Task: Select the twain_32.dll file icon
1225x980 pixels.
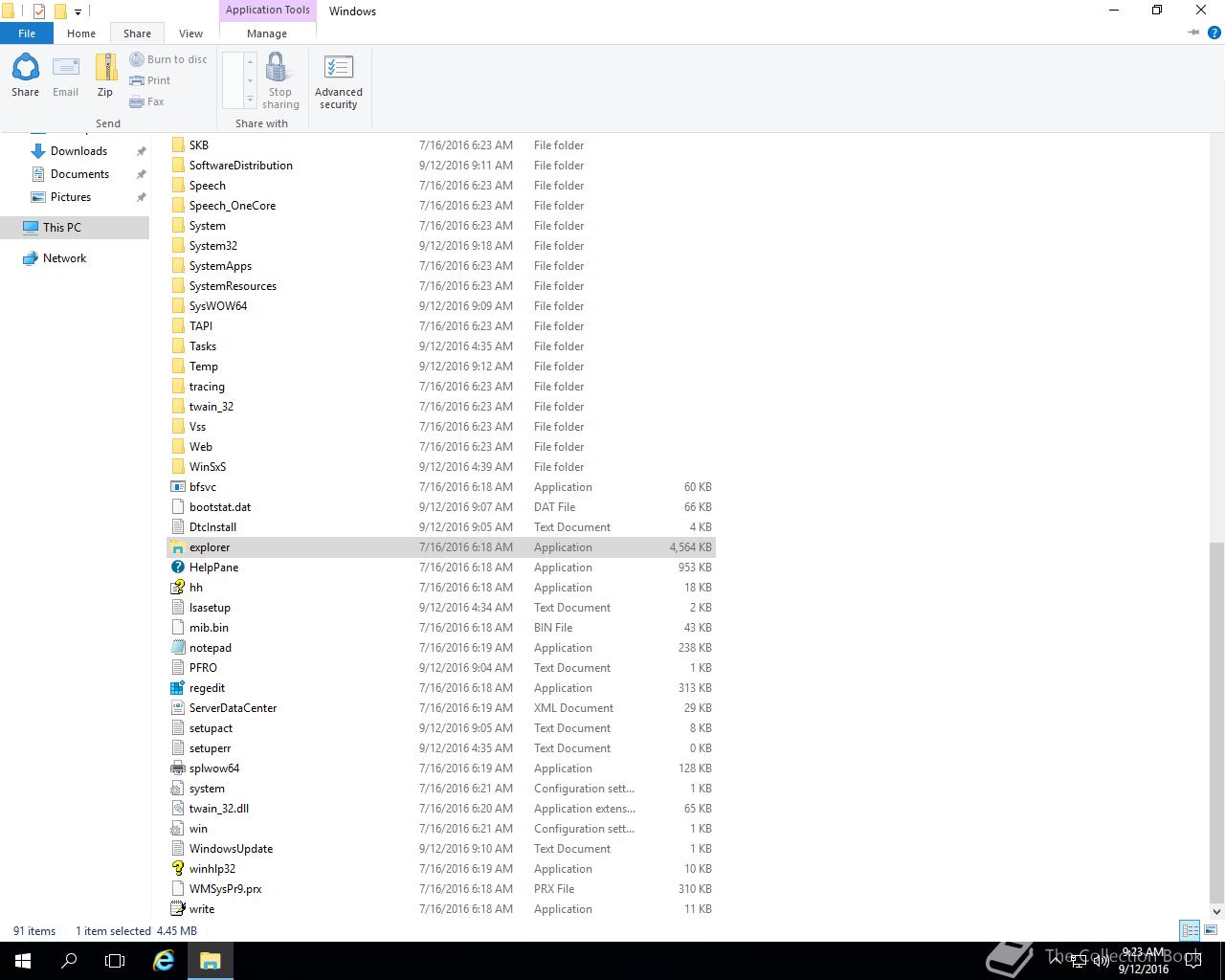Action: click(177, 809)
